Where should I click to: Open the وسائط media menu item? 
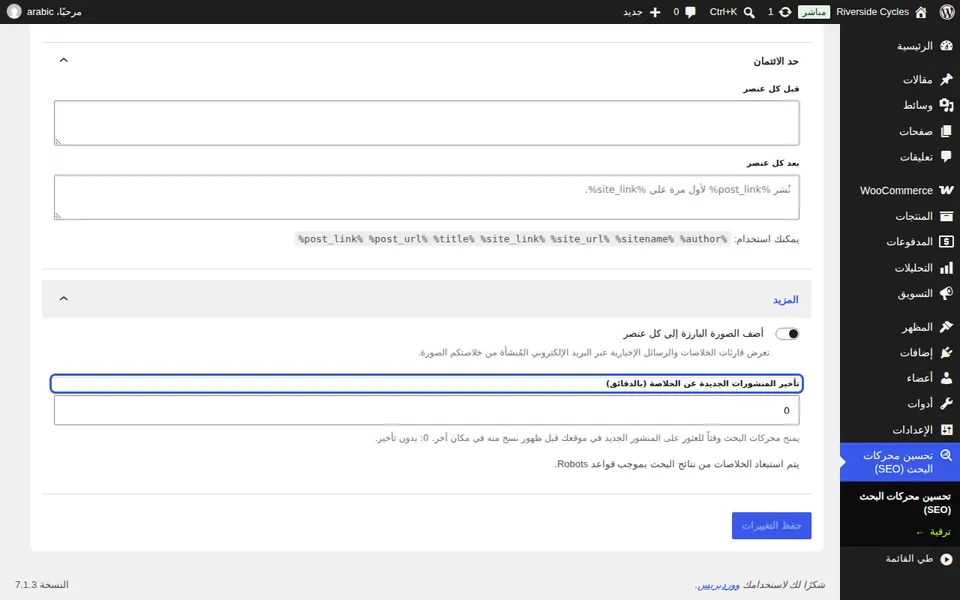click(900, 105)
